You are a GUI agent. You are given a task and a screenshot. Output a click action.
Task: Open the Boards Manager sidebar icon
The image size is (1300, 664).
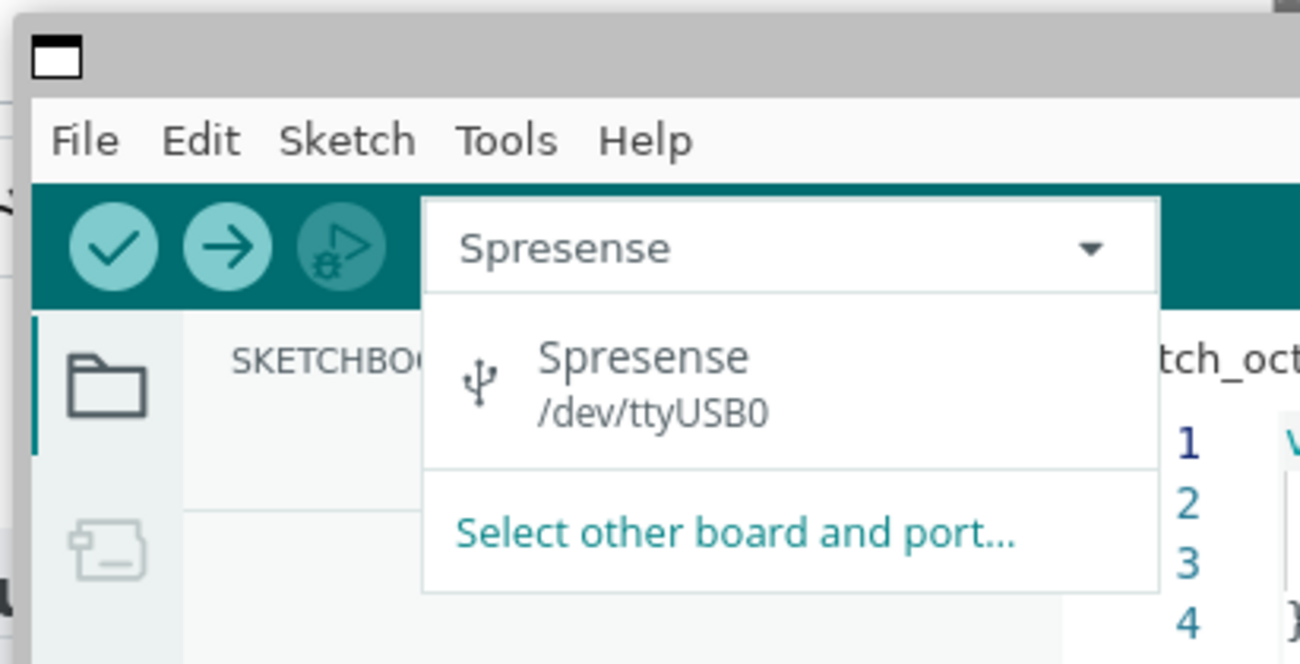(x=108, y=550)
